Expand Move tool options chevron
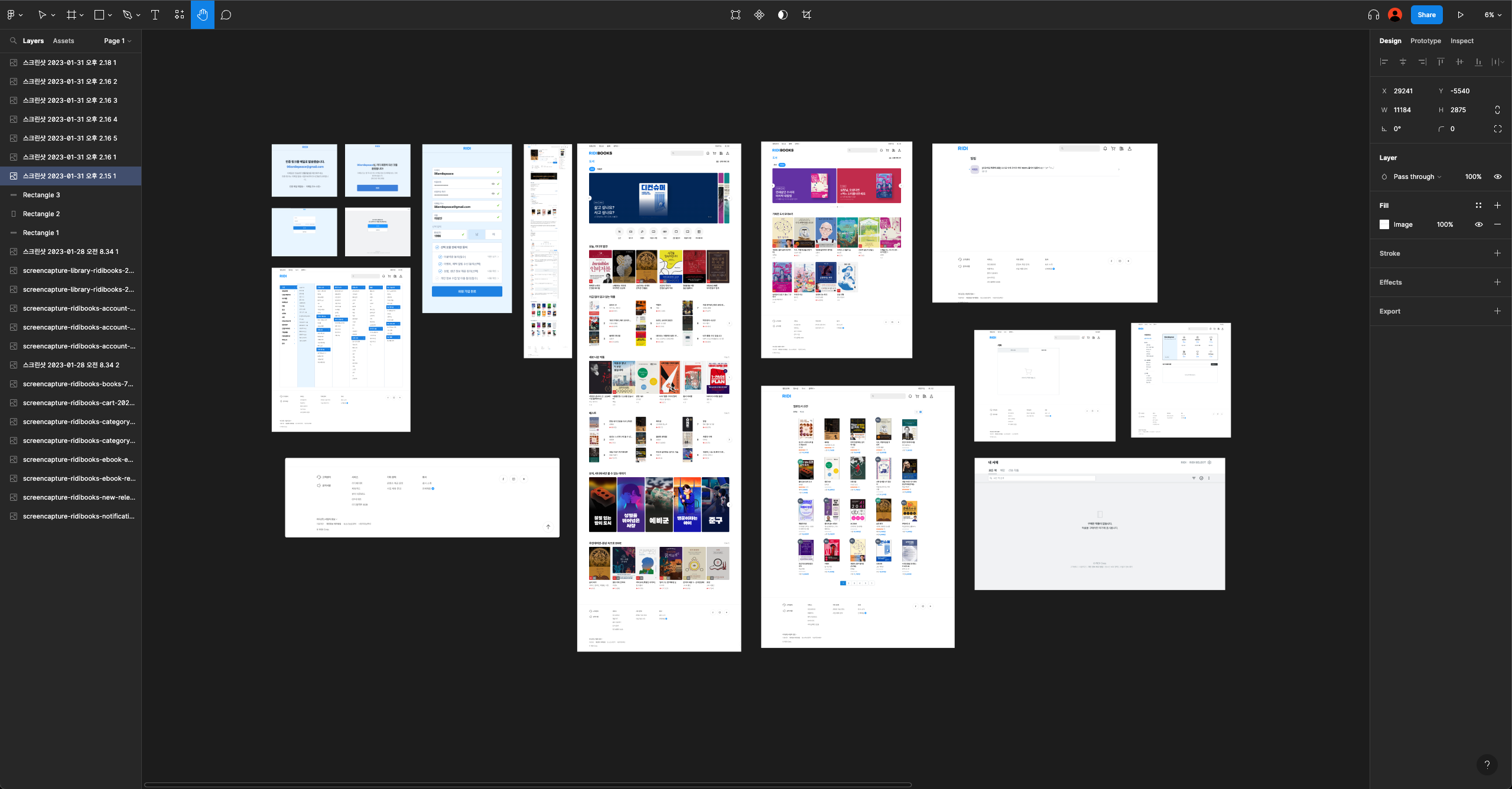1512x789 pixels. pyautogui.click(x=53, y=15)
